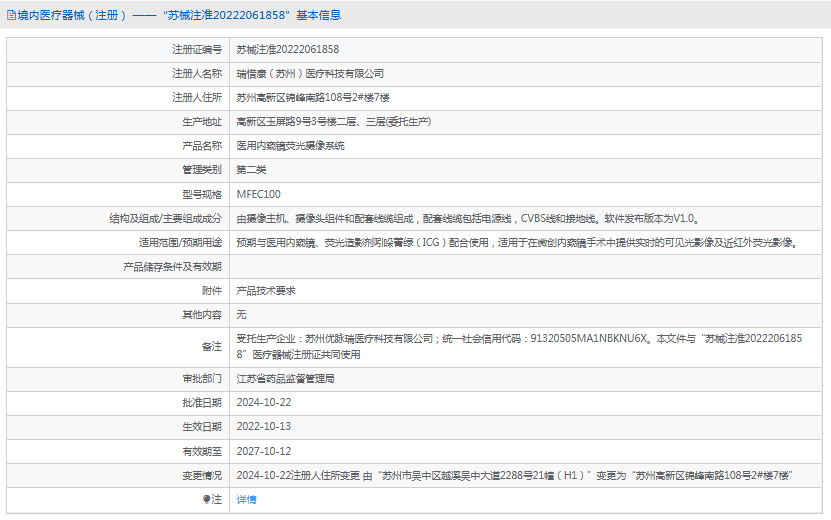This screenshot has height=520, width=831.
Task: Select approval department 江苏省药品监督管理局
Action: (x=285, y=378)
